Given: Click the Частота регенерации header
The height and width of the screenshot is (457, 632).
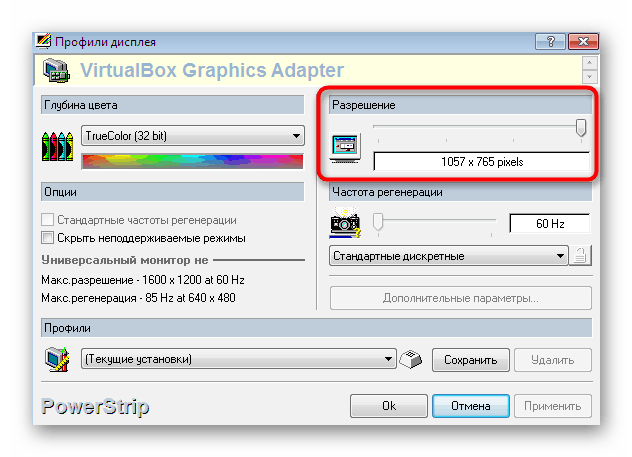Looking at the screenshot, I should point(460,192).
